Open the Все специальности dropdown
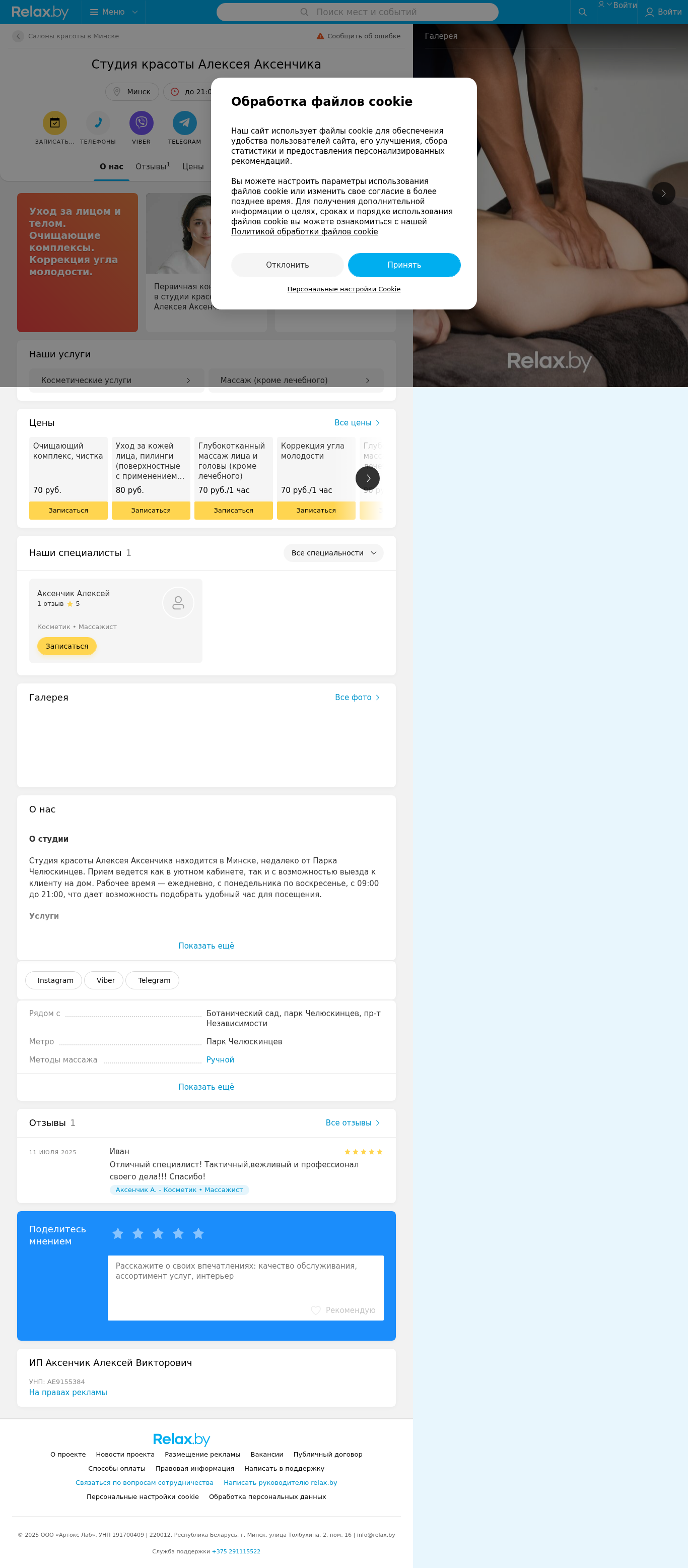 (333, 553)
